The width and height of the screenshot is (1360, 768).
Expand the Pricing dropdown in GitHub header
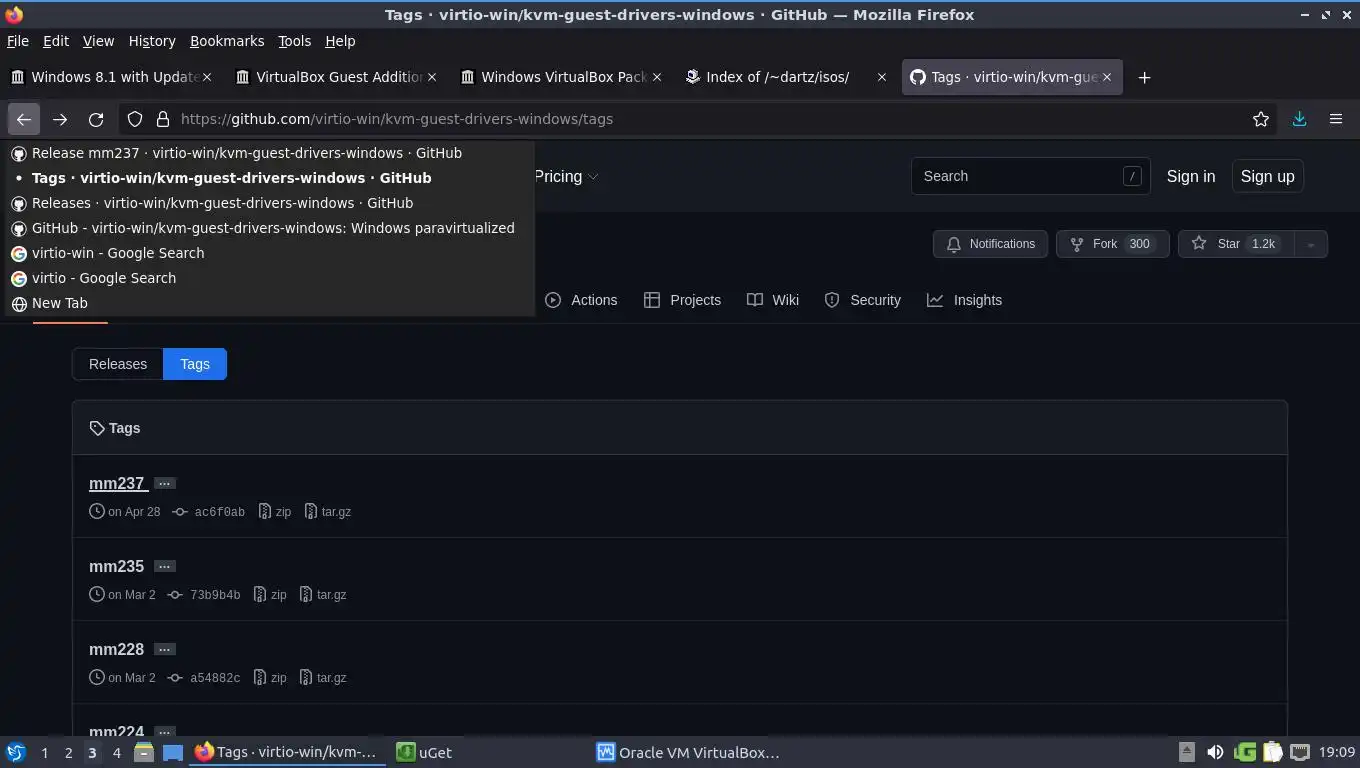566,176
